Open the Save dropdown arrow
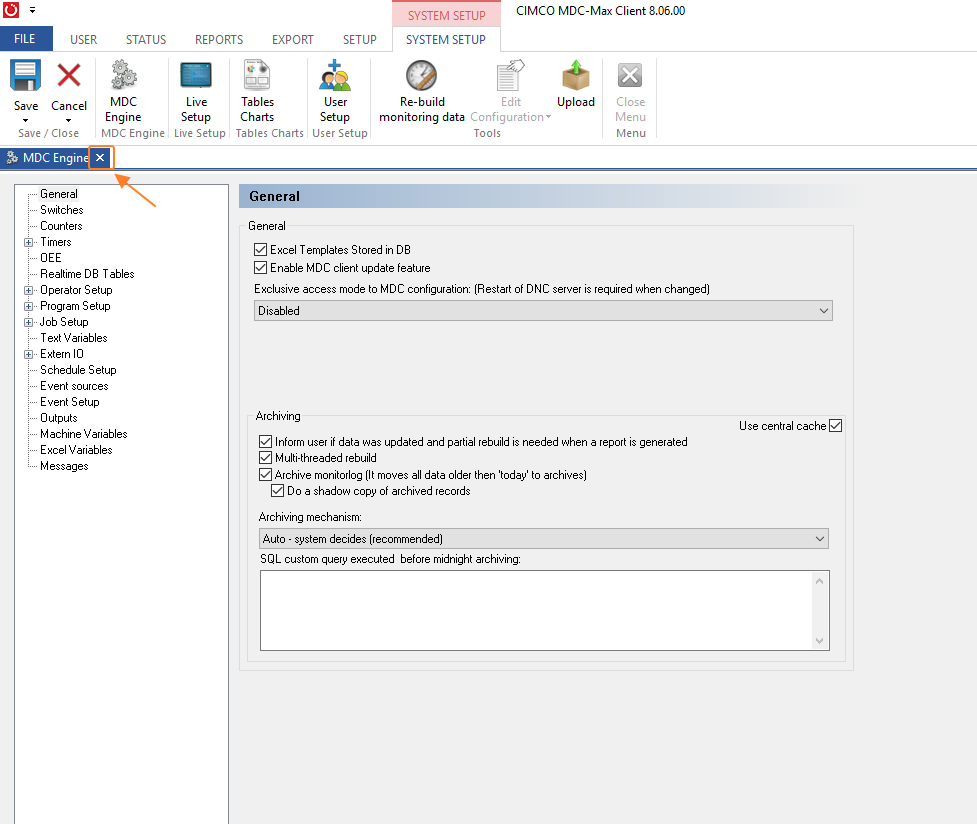The width and height of the screenshot is (977, 824). point(26,120)
